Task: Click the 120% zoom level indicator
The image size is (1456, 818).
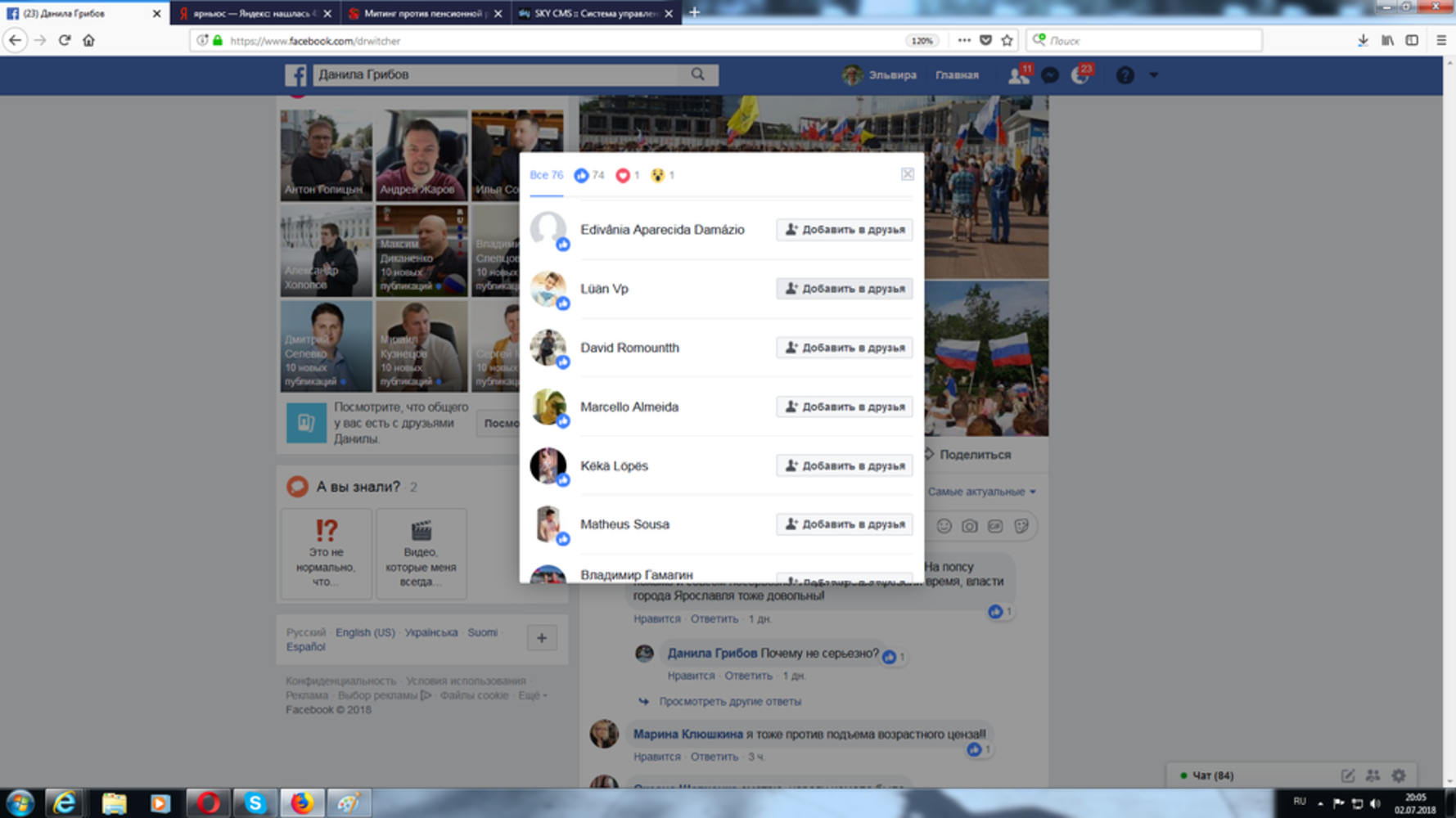Action: click(x=922, y=40)
